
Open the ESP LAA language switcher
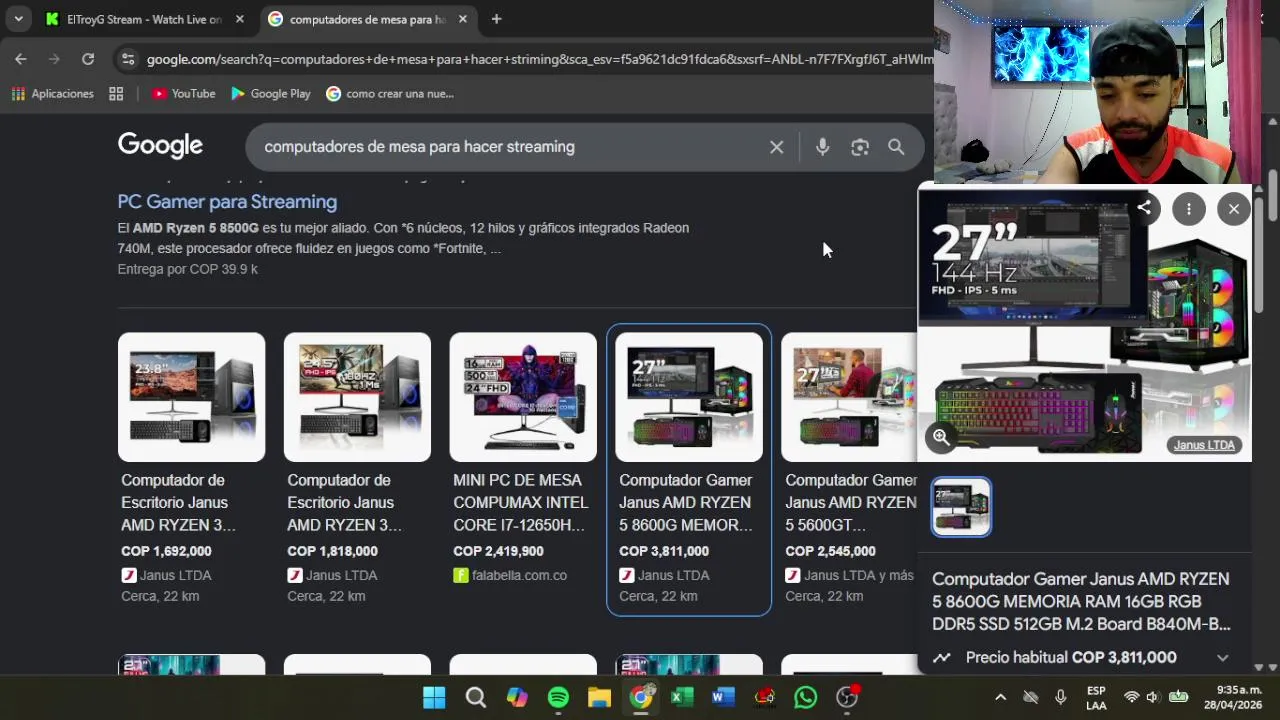pos(1096,697)
